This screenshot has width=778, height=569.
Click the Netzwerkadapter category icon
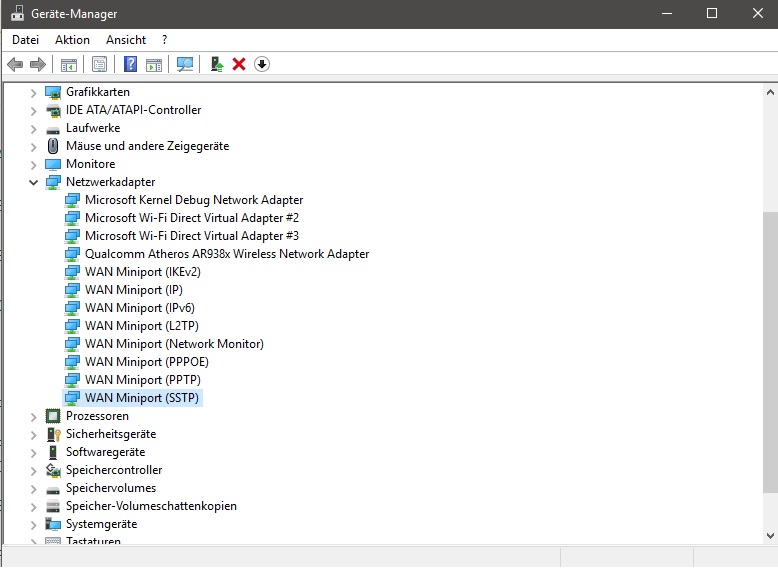[53, 183]
